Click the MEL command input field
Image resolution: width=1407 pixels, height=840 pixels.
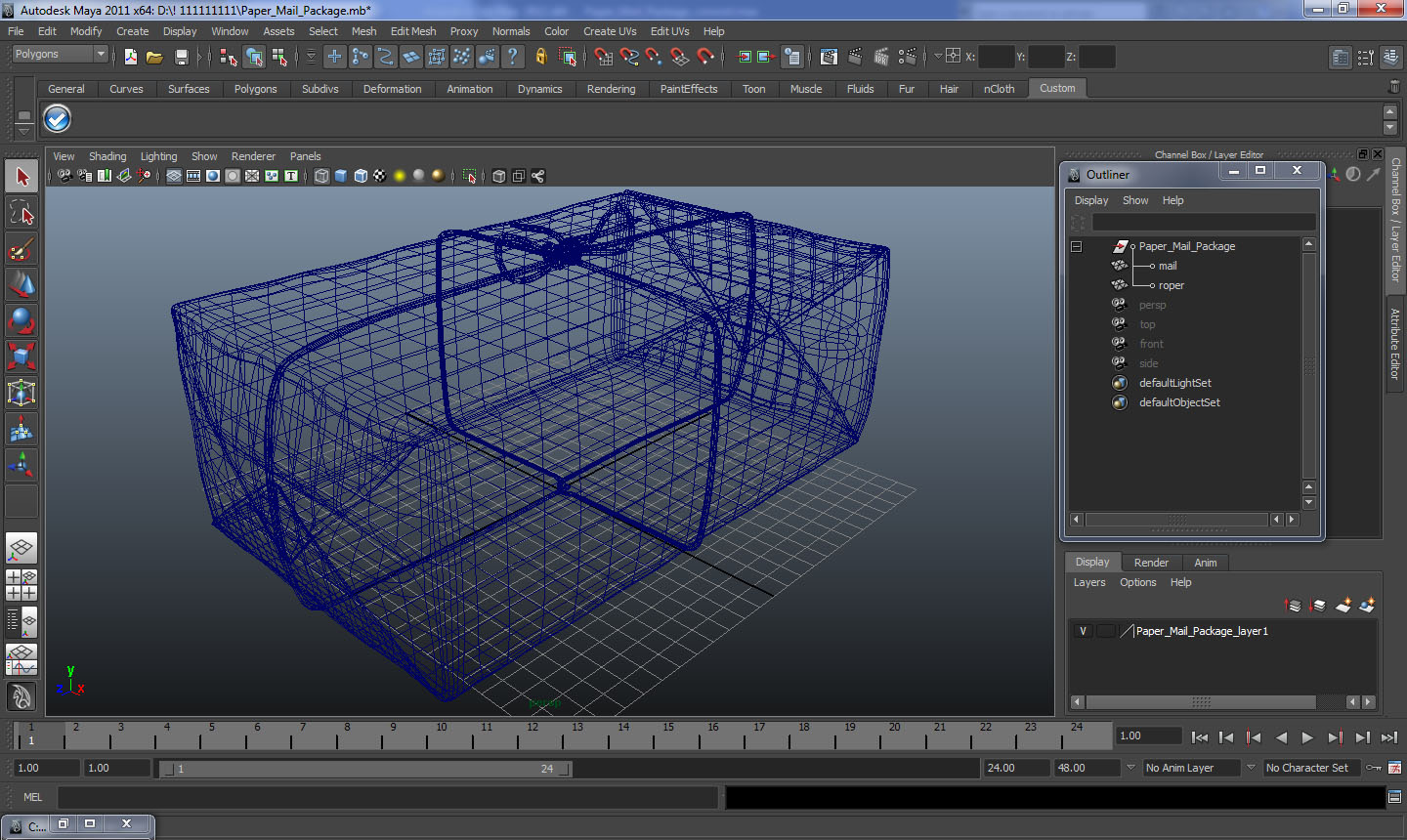[x=387, y=797]
